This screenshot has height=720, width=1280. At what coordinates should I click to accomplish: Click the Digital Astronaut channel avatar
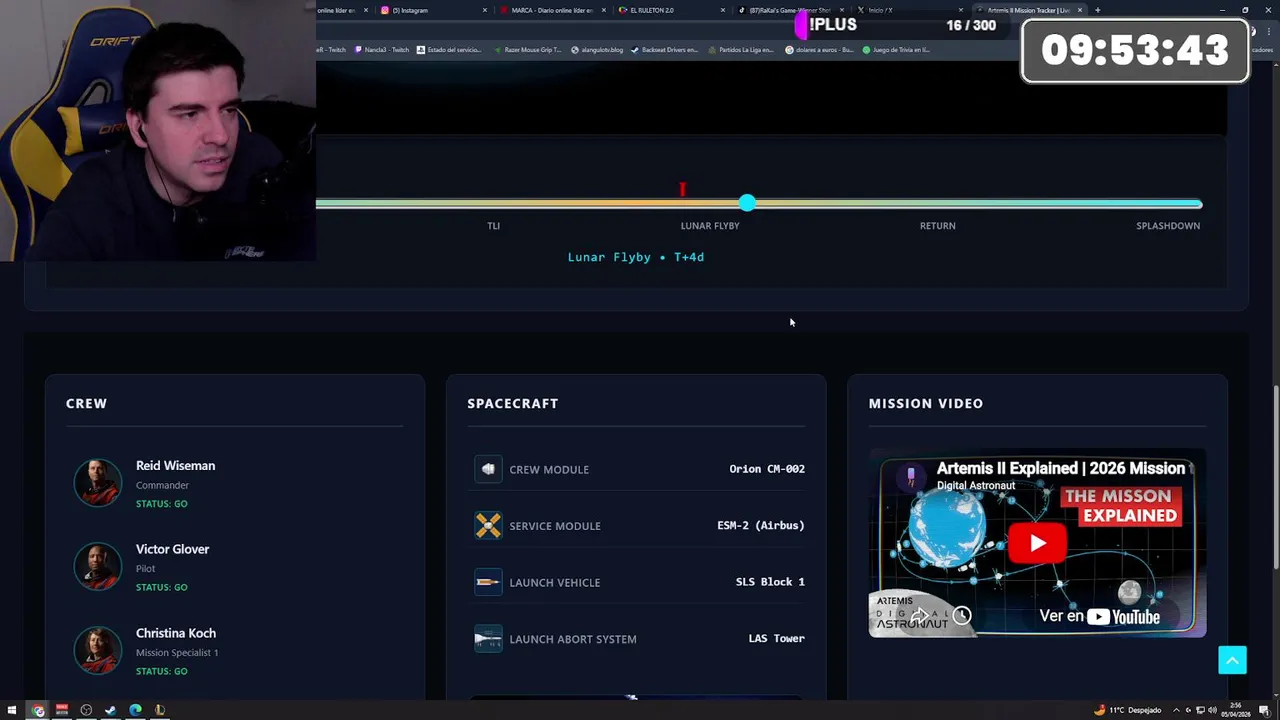point(911,477)
